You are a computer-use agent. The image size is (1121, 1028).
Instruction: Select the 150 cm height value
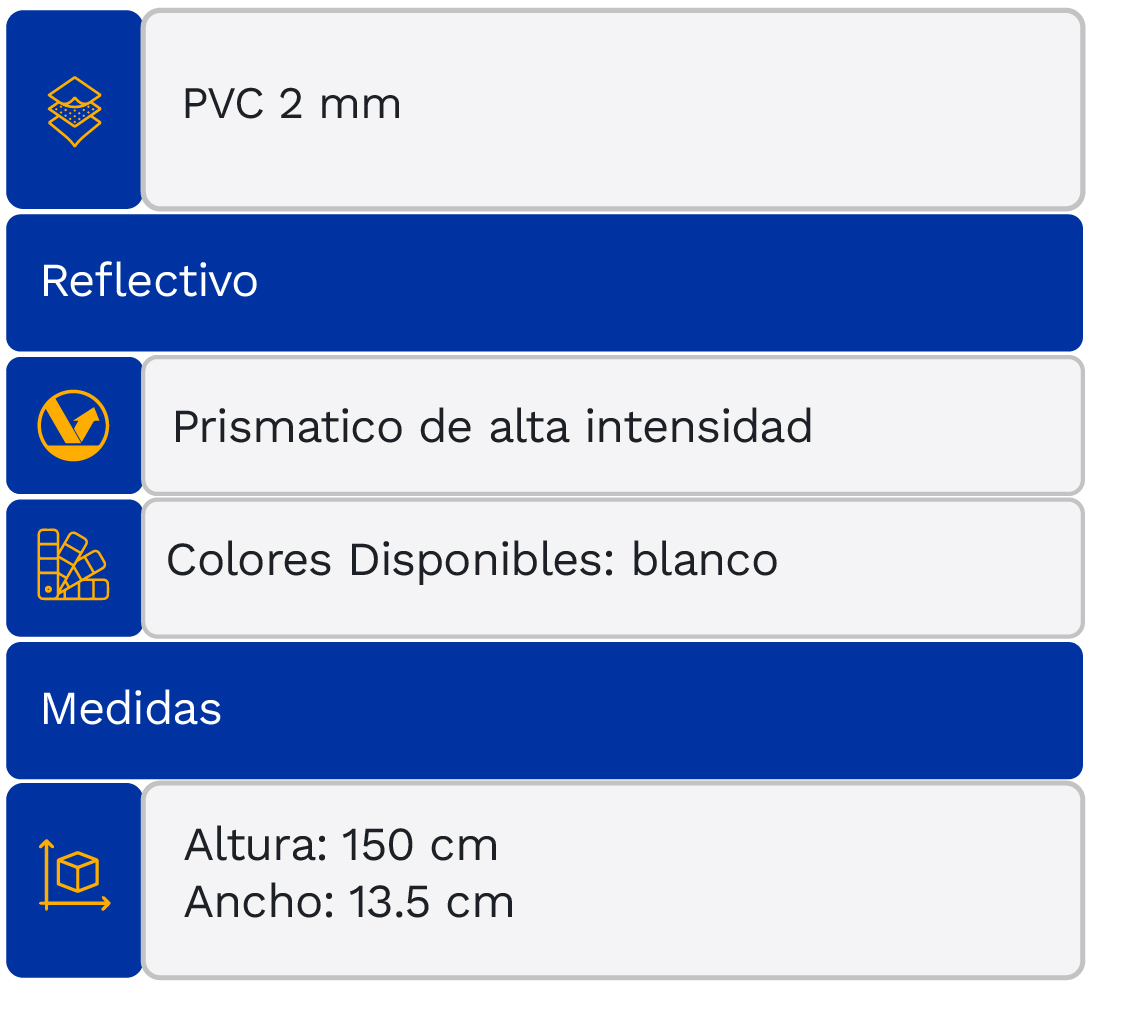pyautogui.click(x=420, y=846)
